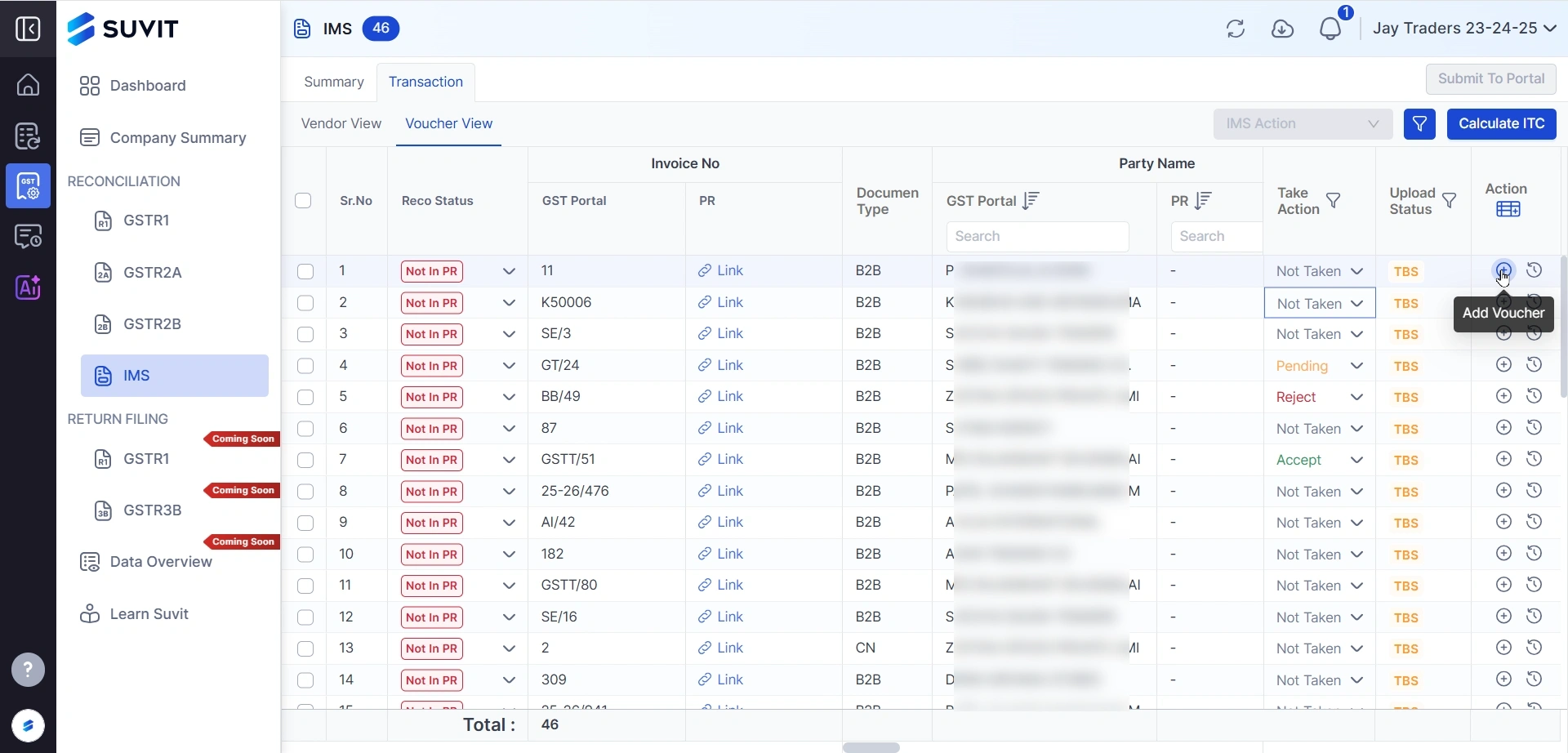Select row 7 checkbox for GSTT/51
This screenshot has height=753, width=1568.
(305, 461)
